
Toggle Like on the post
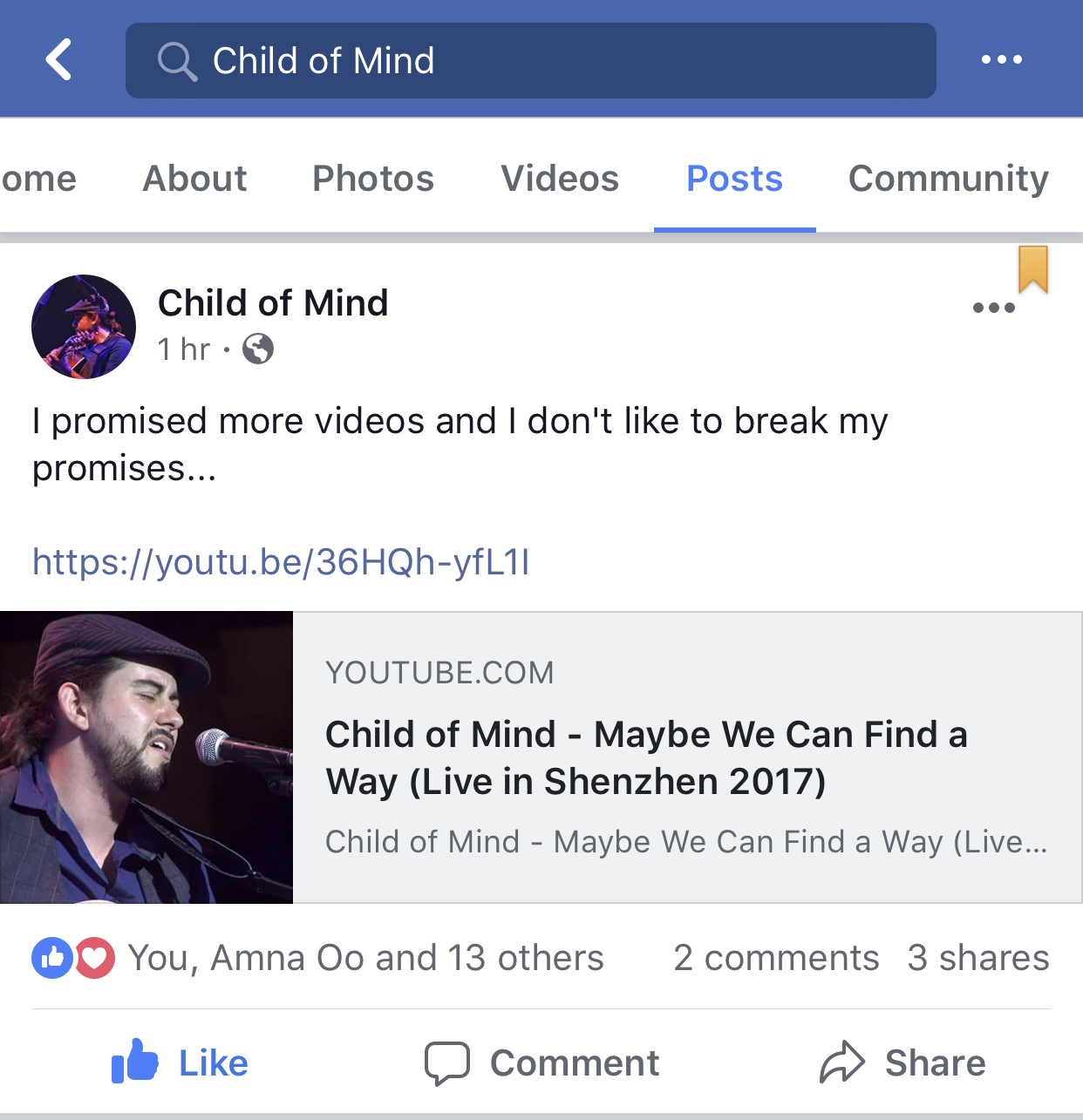coord(180,1062)
